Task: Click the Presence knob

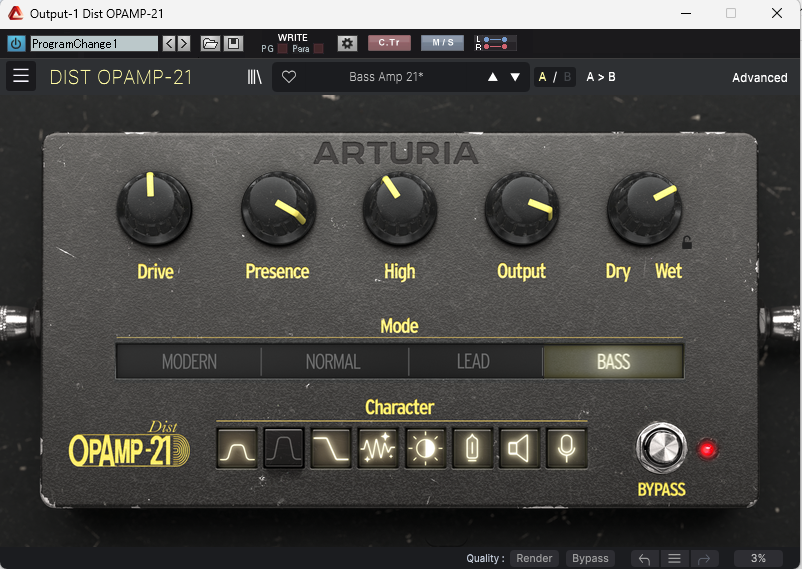Action: pos(278,208)
